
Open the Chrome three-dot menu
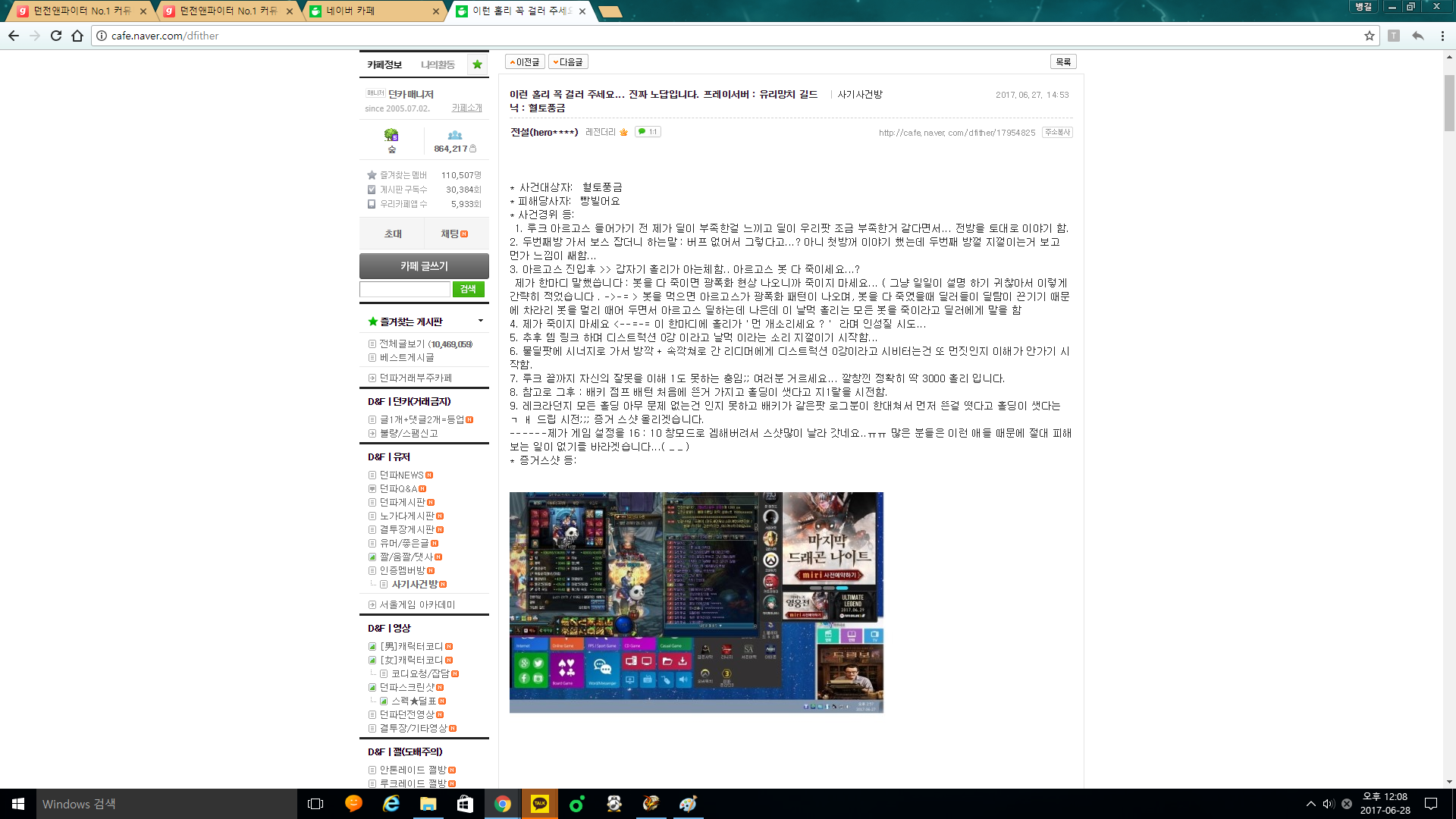pyautogui.click(x=1442, y=36)
